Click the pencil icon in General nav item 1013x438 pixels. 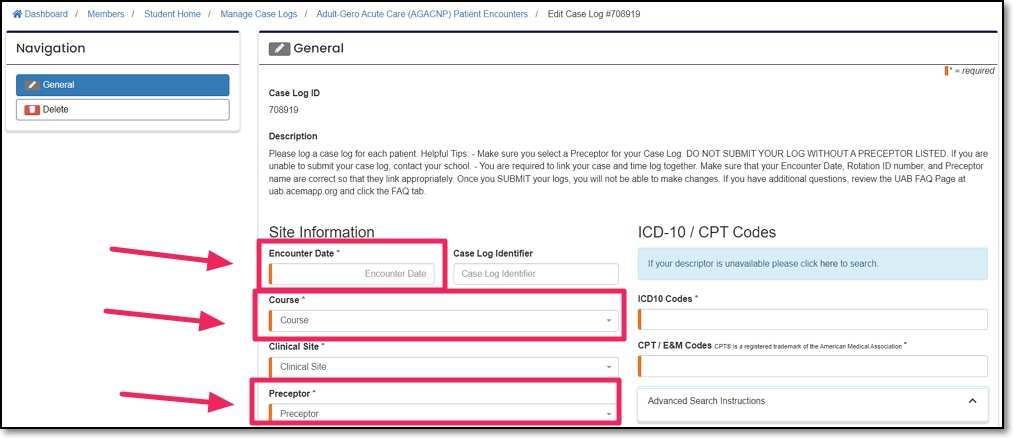[x=32, y=85]
